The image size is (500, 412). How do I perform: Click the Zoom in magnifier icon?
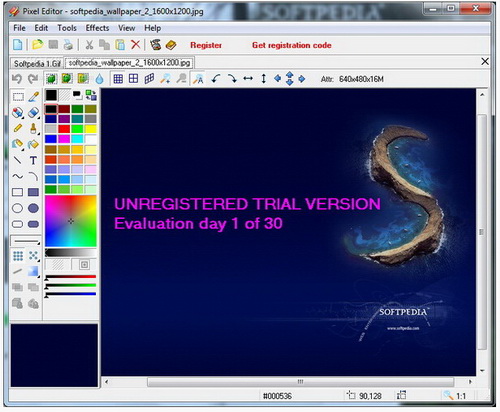pos(166,79)
